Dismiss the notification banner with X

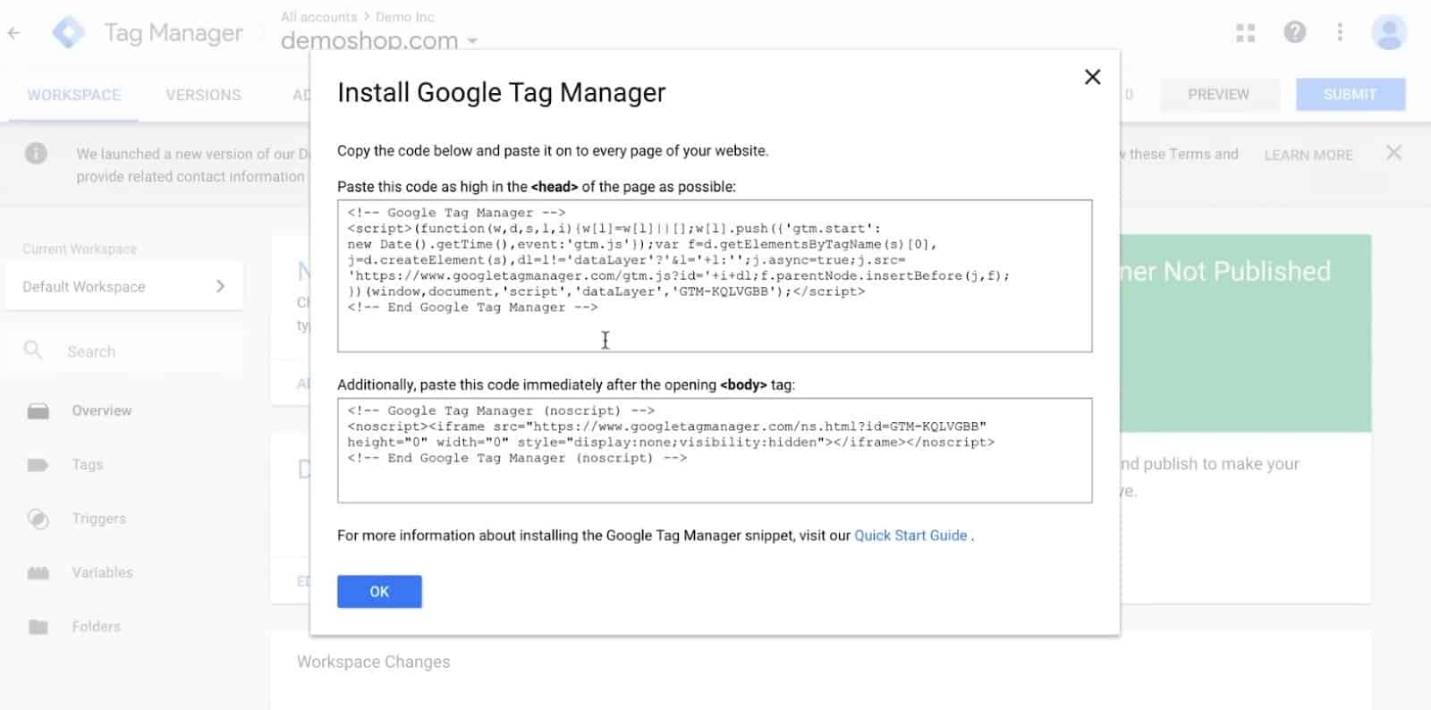1394,153
